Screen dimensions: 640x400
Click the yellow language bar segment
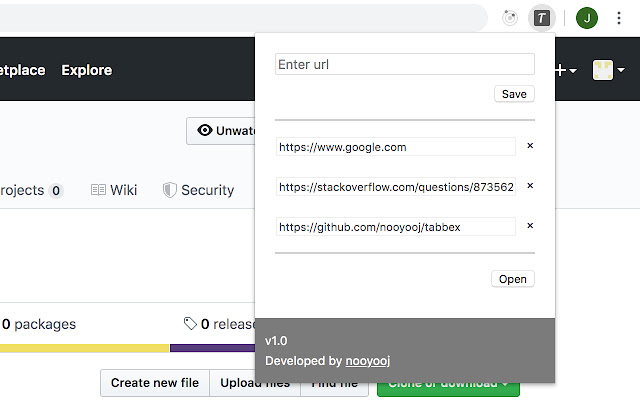(x=84, y=348)
